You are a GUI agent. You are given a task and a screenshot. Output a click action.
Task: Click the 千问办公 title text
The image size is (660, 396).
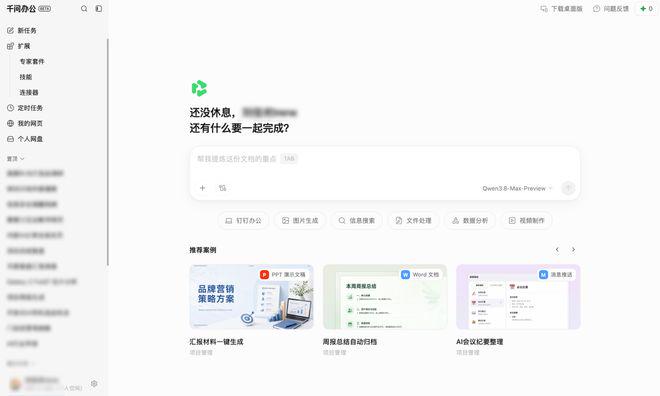pyautogui.click(x=21, y=8)
